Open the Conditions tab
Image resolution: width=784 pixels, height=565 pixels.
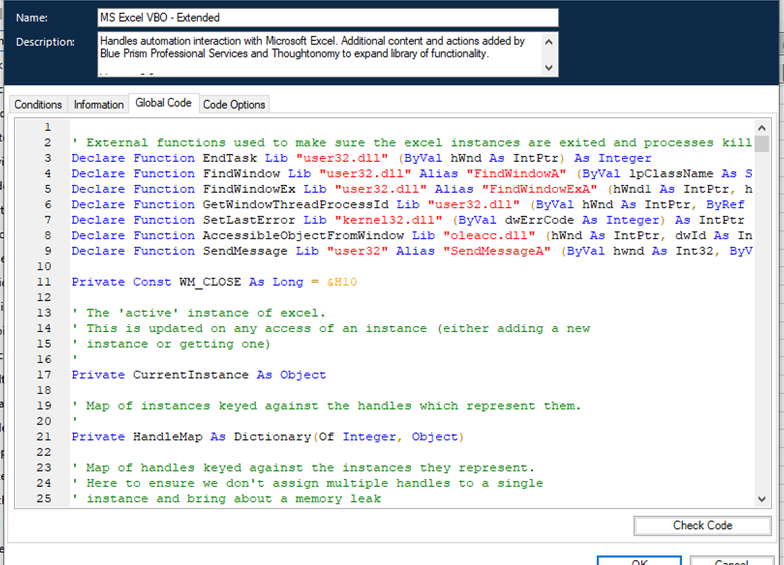coord(38,104)
